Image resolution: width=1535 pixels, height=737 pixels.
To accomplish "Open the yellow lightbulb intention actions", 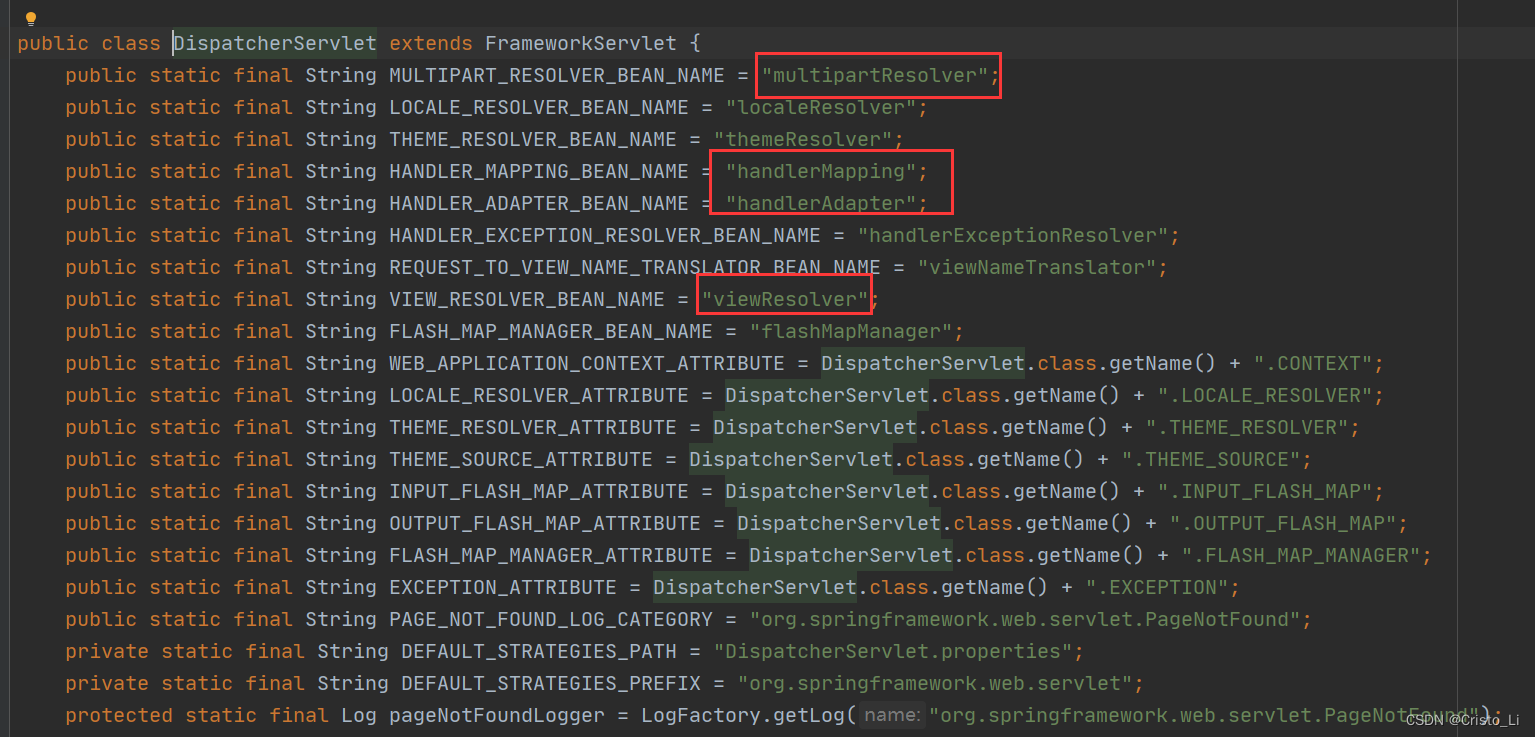I will pyautogui.click(x=30, y=18).
